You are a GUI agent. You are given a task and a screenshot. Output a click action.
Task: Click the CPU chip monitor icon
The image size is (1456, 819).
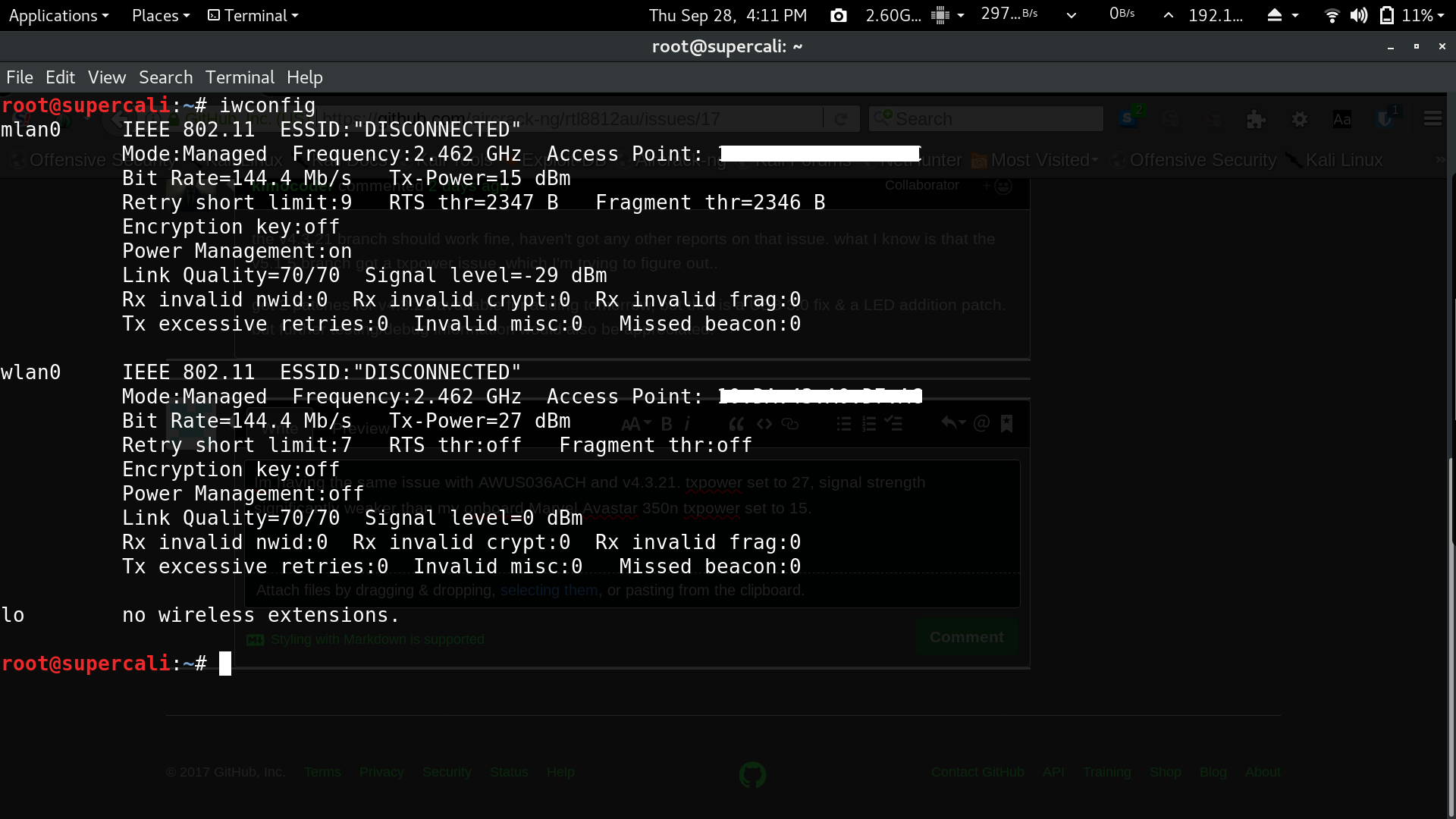tap(940, 15)
